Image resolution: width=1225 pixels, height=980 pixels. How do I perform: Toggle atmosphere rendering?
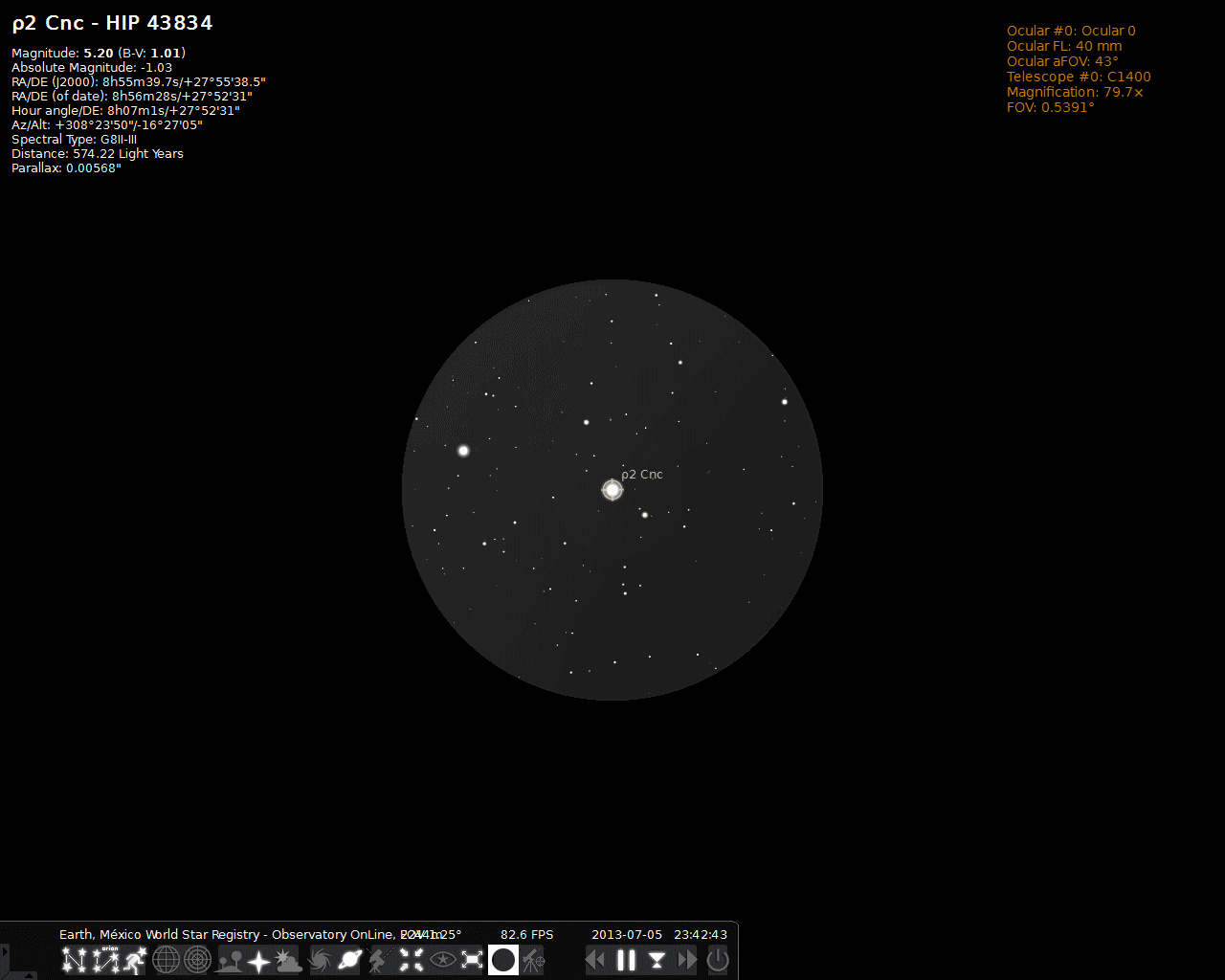click(x=289, y=960)
